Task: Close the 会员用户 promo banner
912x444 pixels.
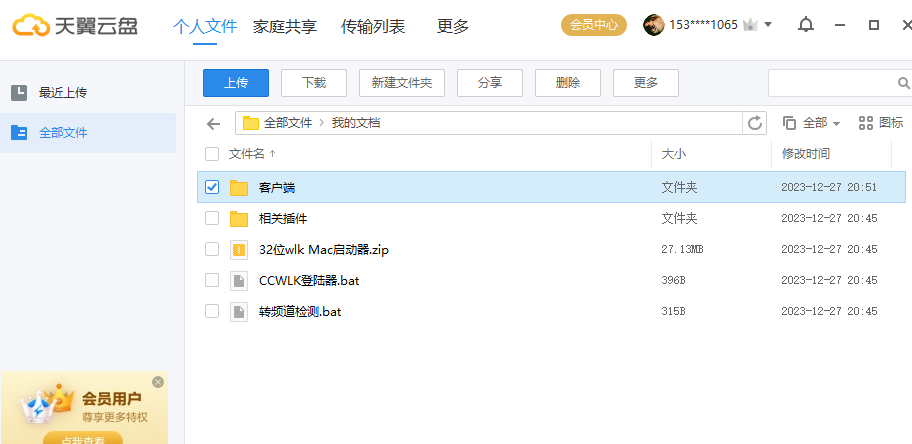Action: 158,382
